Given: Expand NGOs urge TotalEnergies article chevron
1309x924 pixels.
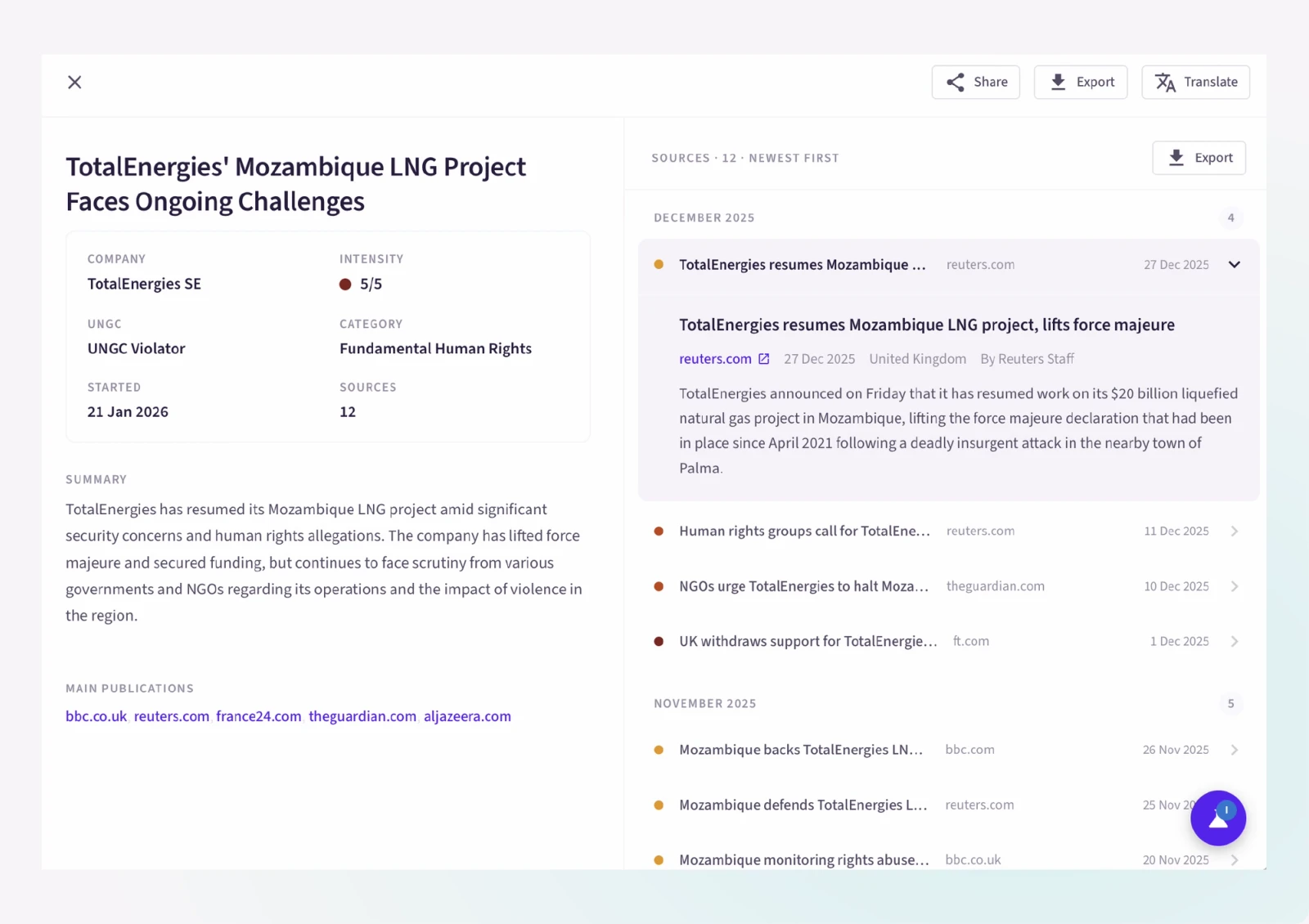Looking at the screenshot, I should 1234,586.
